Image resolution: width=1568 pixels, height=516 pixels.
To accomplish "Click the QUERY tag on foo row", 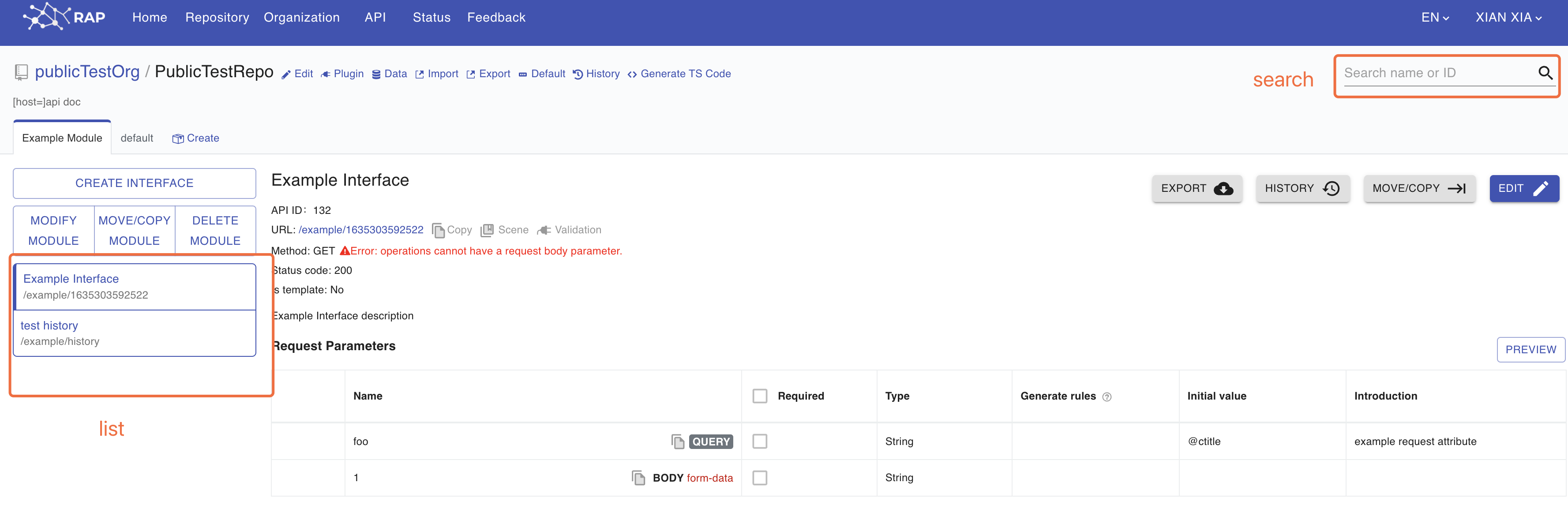I will [x=711, y=442].
